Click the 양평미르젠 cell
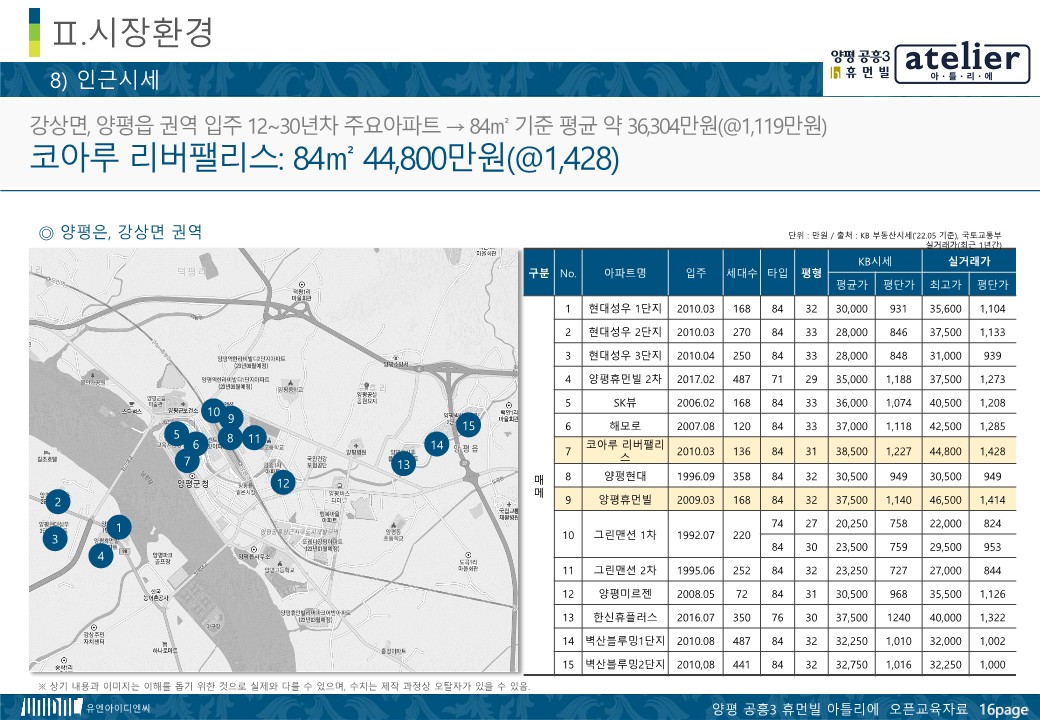 click(x=625, y=594)
